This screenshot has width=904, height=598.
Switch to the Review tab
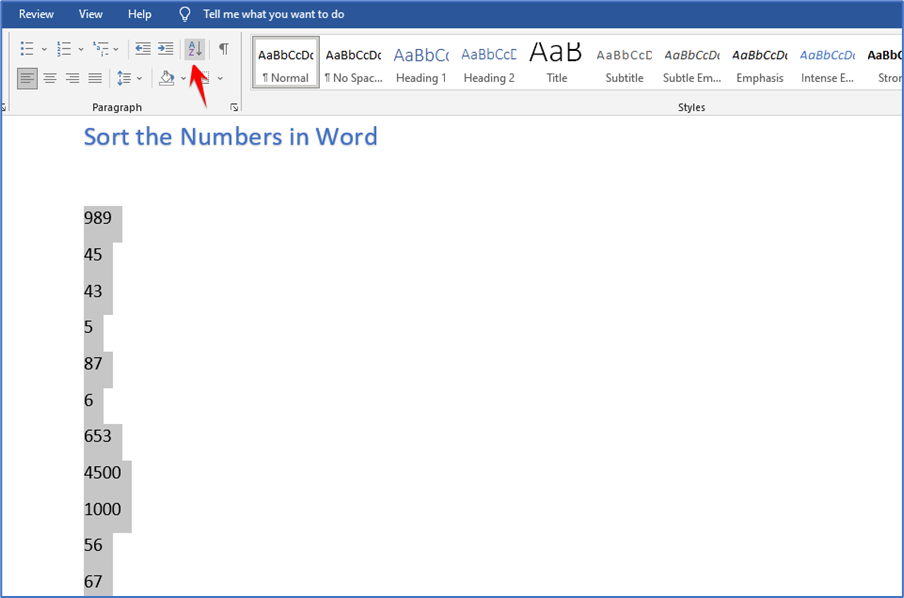[35, 14]
